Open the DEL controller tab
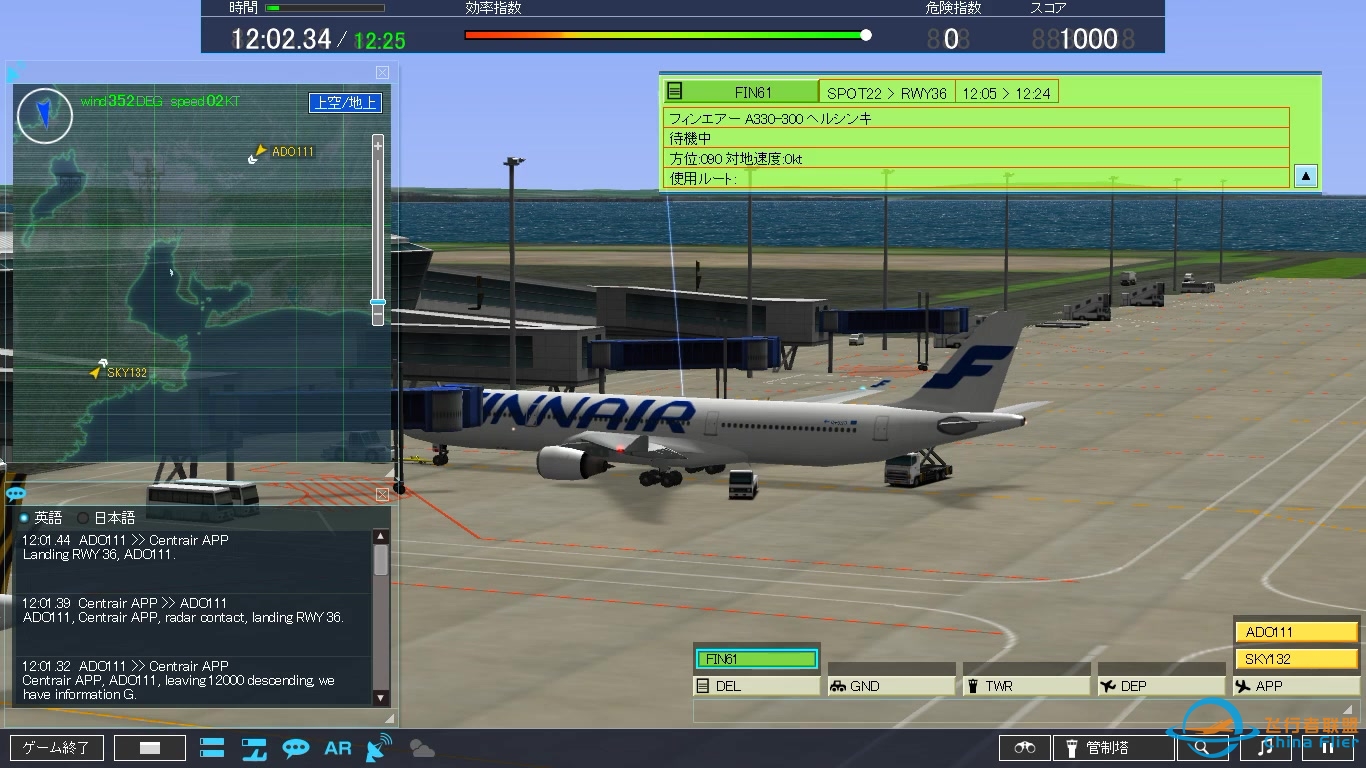The height and width of the screenshot is (768, 1366). pos(756,686)
